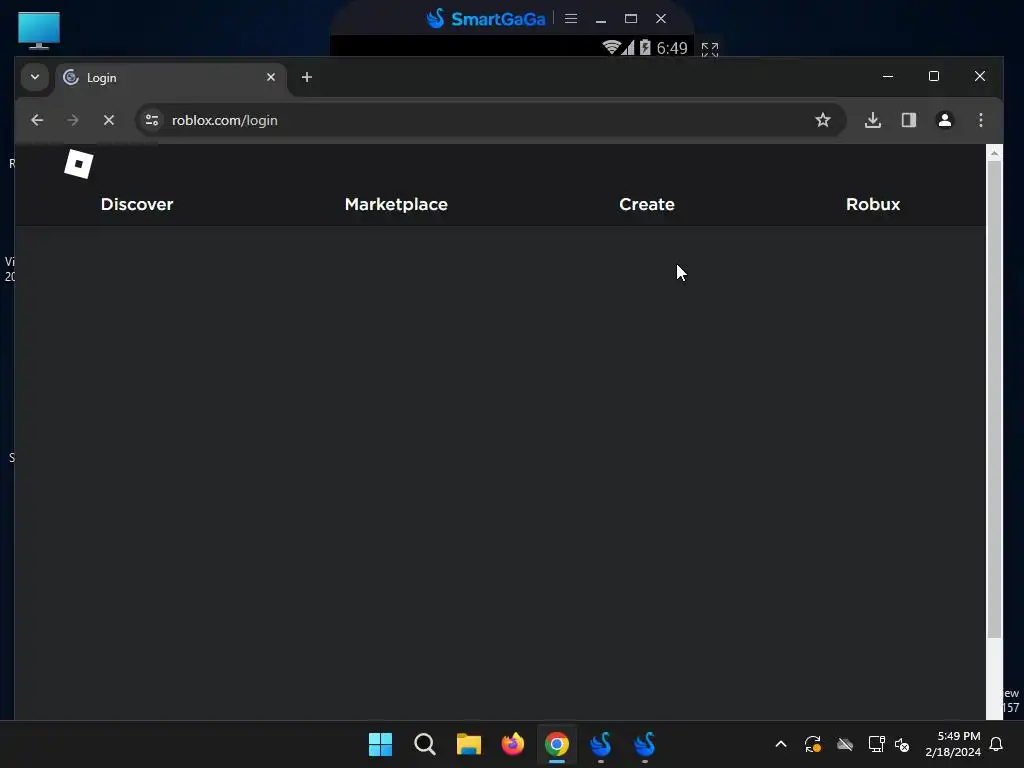Click the page vertical scrollbar
The width and height of the screenshot is (1024, 768).
click(x=994, y=399)
